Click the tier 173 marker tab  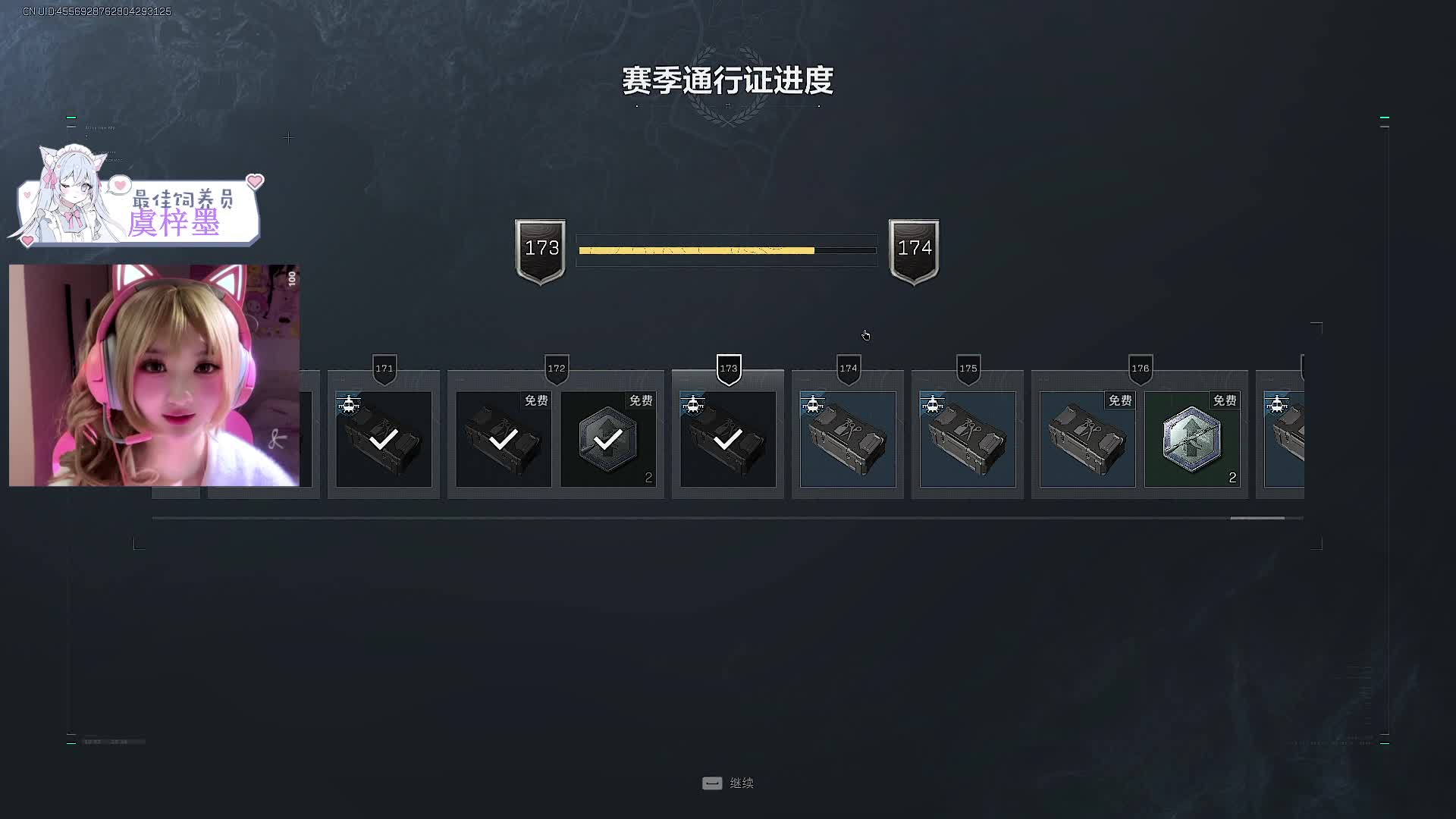(x=729, y=369)
